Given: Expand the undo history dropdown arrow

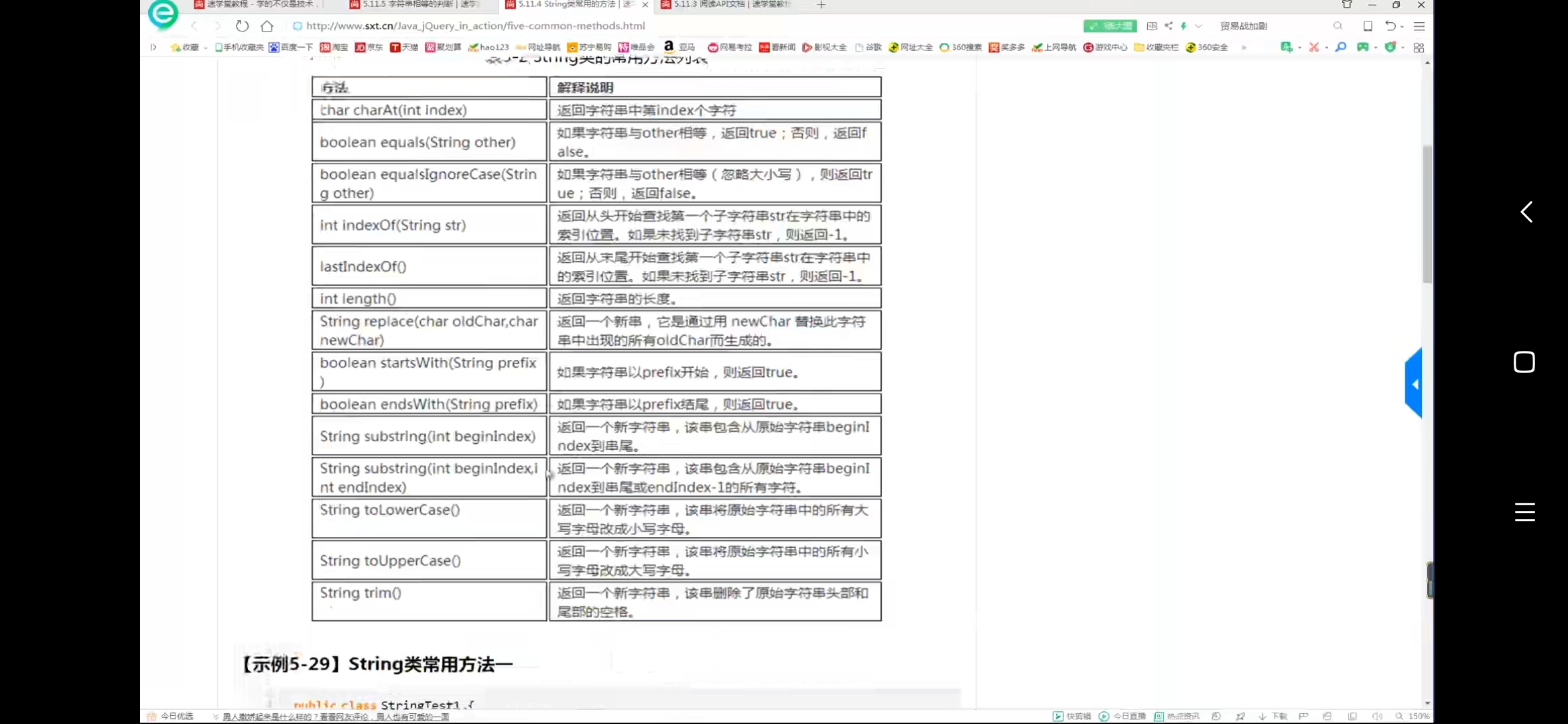Looking at the screenshot, I should [x=1403, y=27].
